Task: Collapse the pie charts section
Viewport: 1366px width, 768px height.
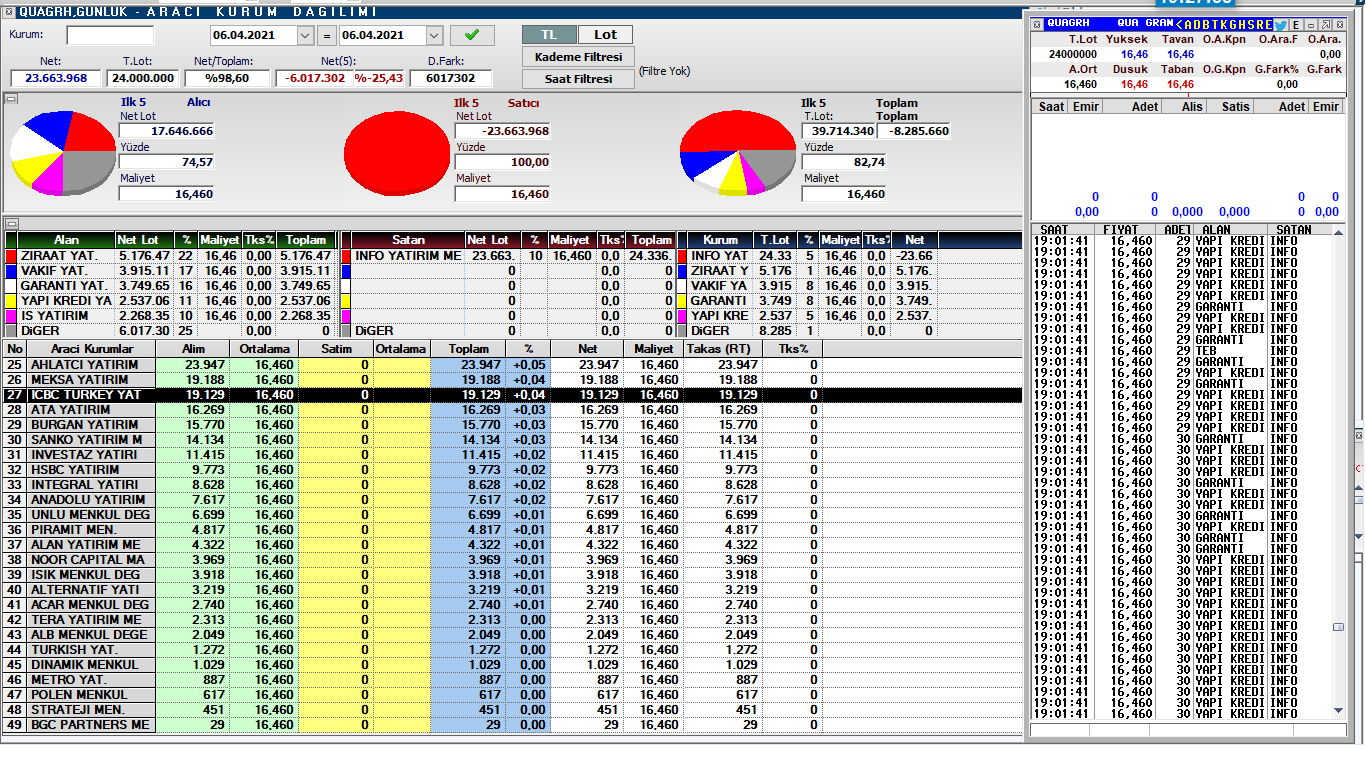Action: (11, 99)
